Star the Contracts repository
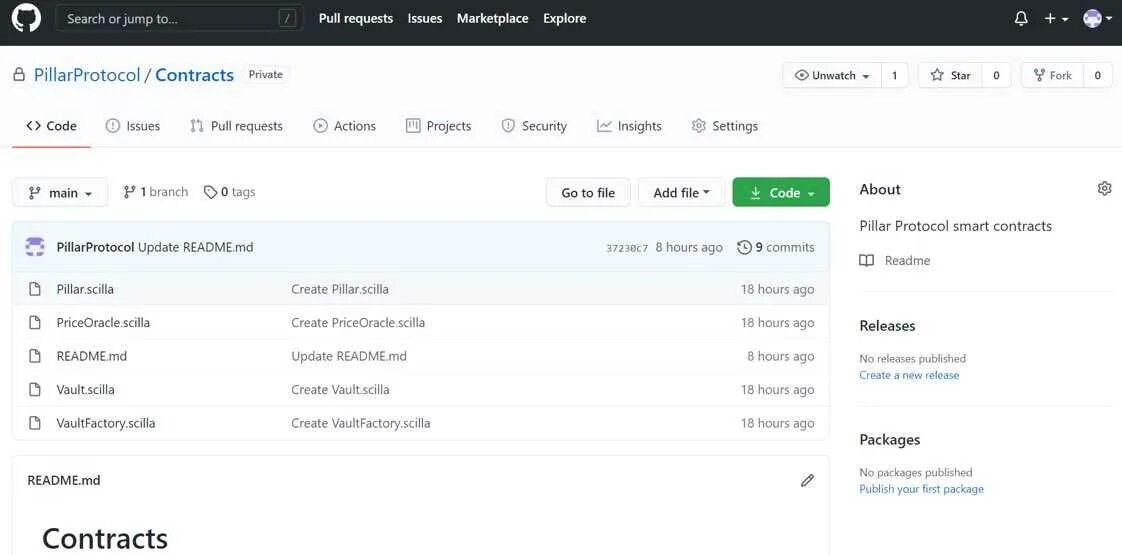 point(950,75)
